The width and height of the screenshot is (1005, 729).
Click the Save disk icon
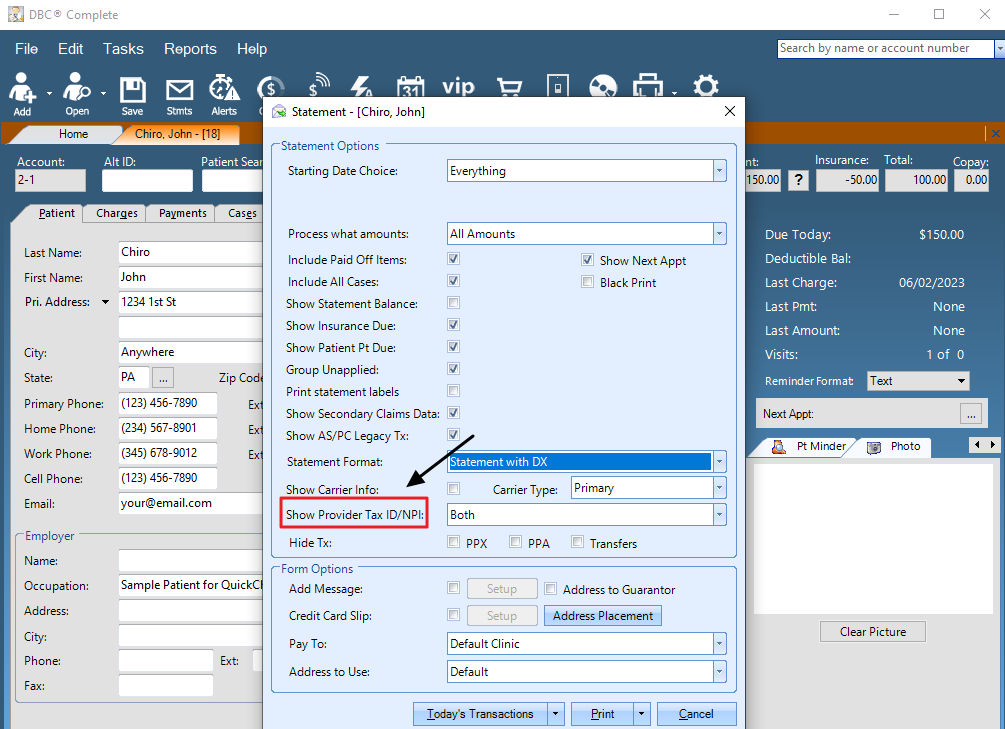click(x=132, y=90)
